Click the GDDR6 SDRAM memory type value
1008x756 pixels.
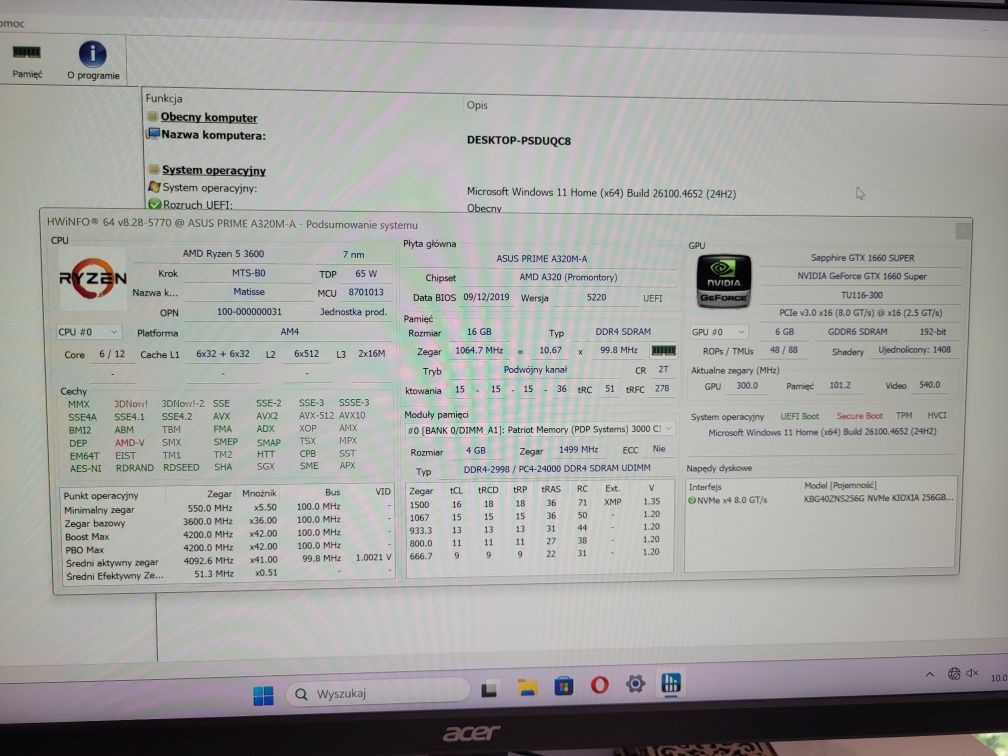click(x=858, y=332)
